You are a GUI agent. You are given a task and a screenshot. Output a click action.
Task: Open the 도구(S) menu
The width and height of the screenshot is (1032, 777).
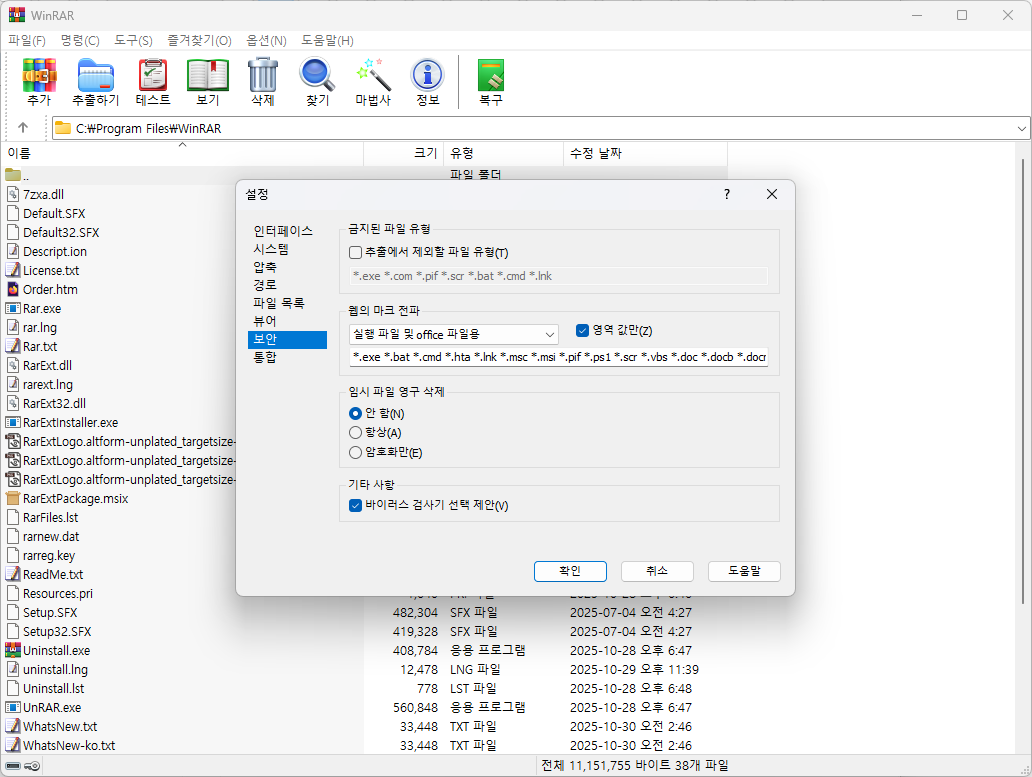click(134, 41)
